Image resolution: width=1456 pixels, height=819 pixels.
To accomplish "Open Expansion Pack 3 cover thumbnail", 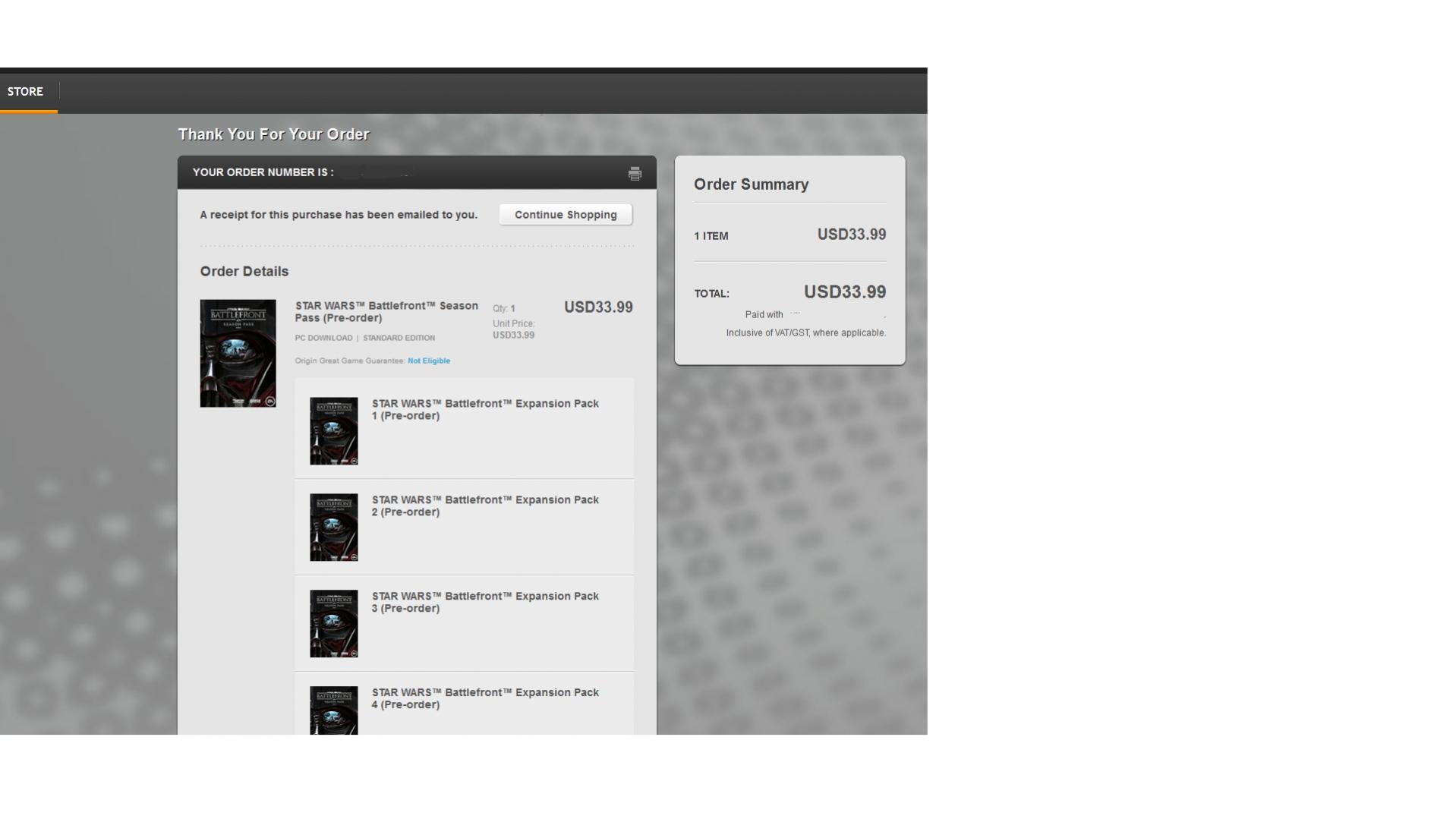I will [x=334, y=624].
